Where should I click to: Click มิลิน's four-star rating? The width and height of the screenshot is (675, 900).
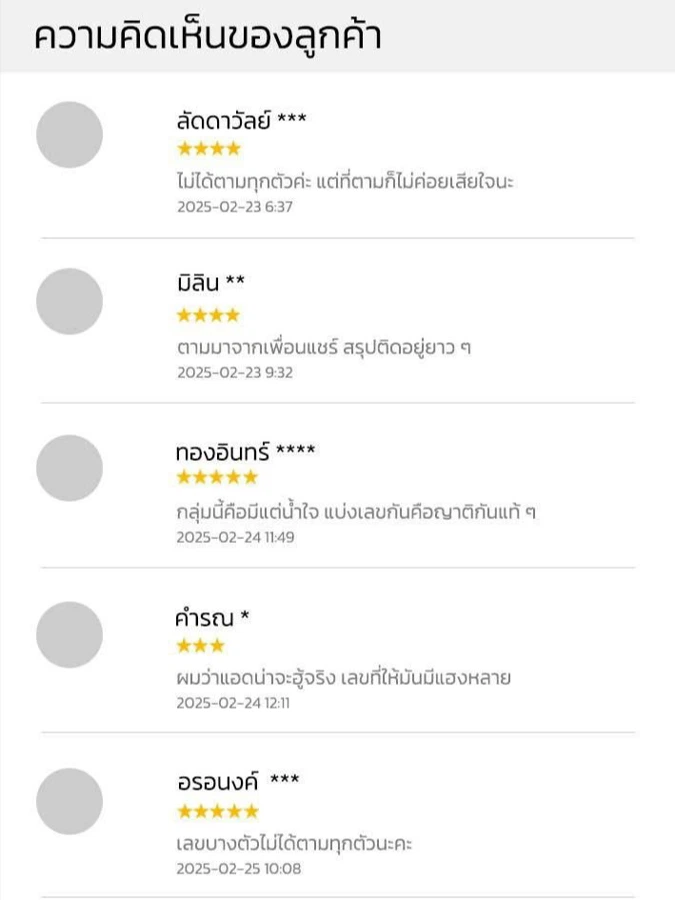click(x=209, y=315)
